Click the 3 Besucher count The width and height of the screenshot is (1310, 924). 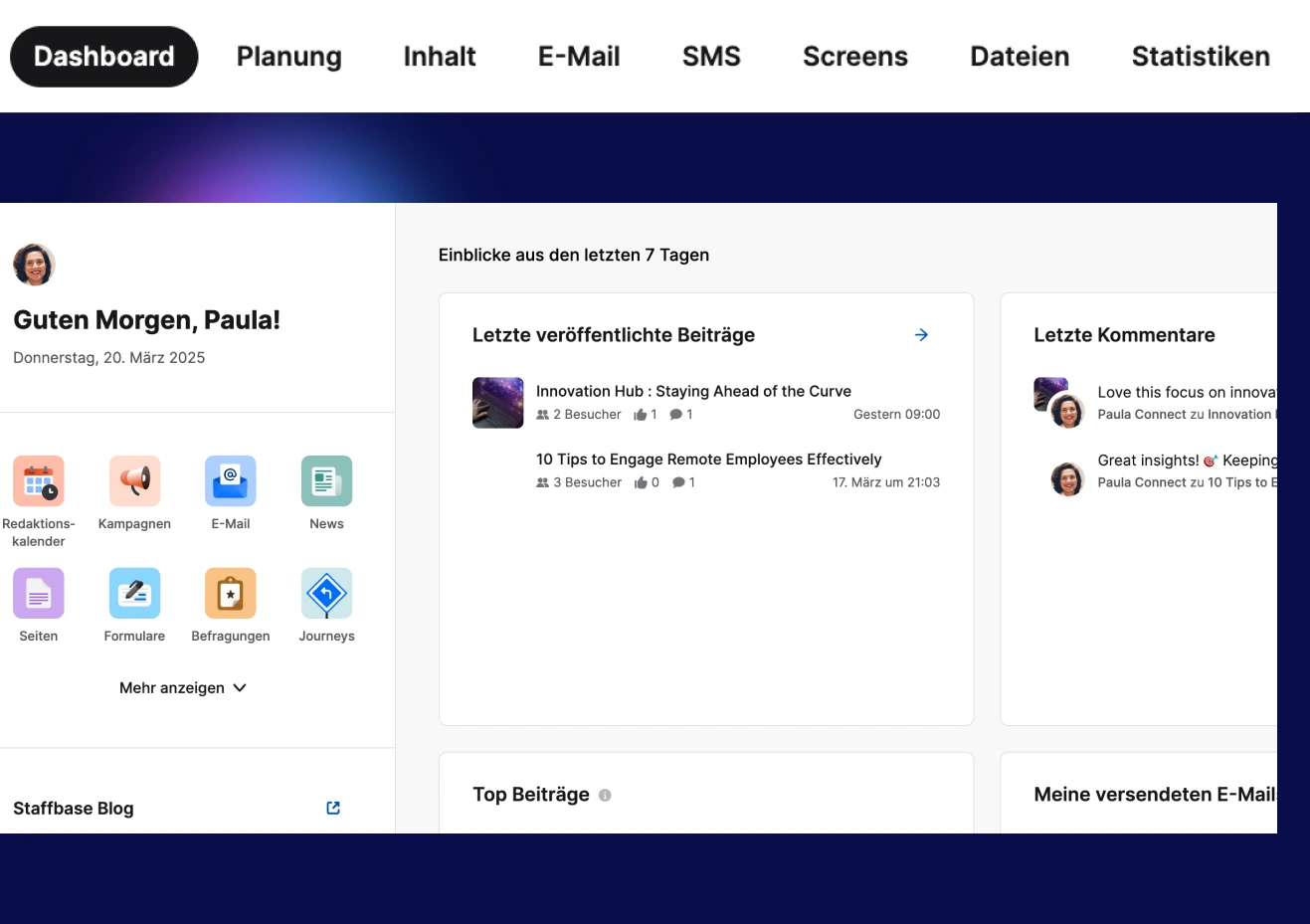pyautogui.click(x=587, y=482)
